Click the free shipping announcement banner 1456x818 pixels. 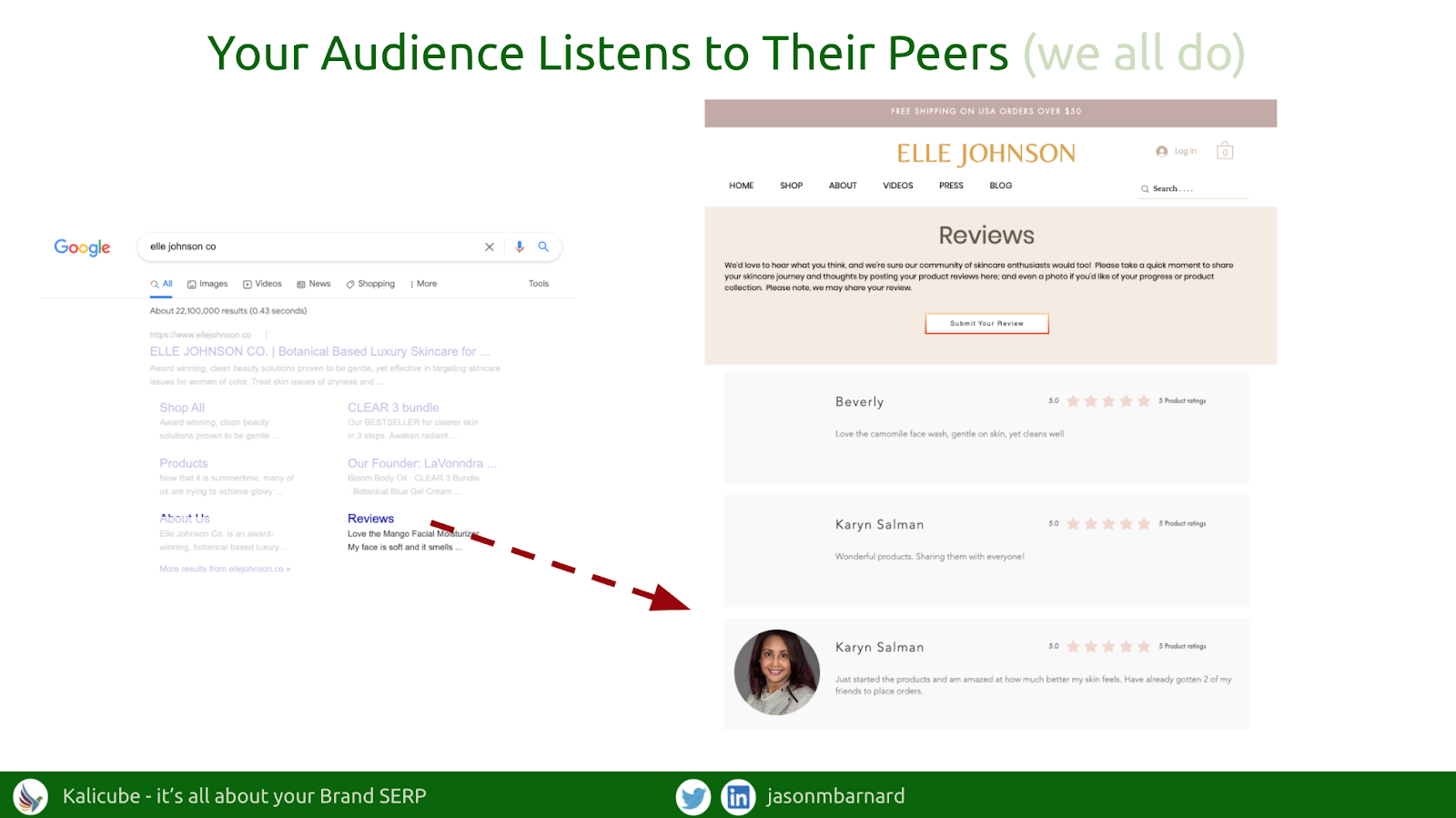pos(990,113)
